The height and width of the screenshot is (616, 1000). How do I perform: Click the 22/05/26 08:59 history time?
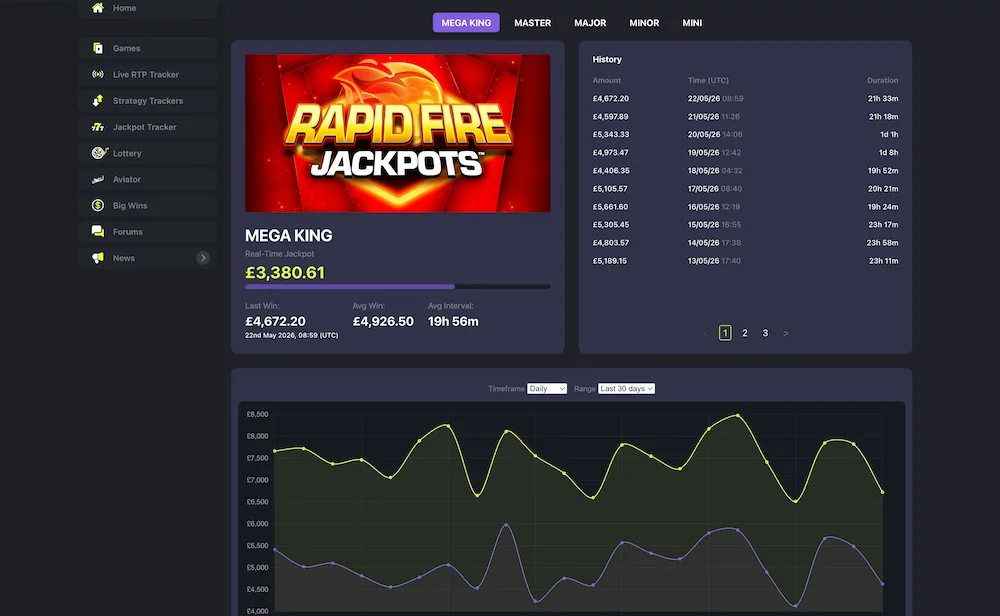(716, 99)
